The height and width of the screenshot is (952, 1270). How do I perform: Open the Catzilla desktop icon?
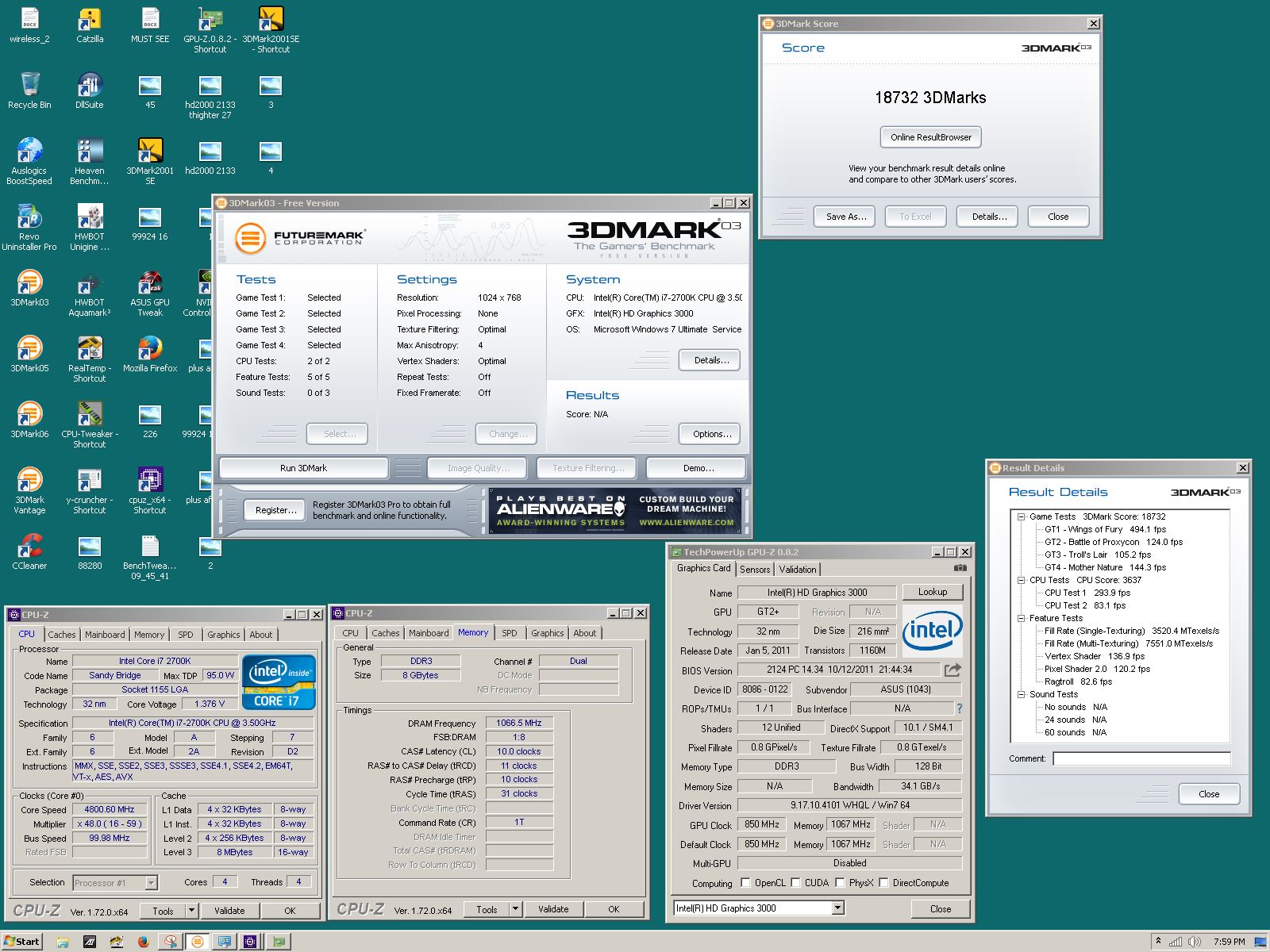point(90,25)
